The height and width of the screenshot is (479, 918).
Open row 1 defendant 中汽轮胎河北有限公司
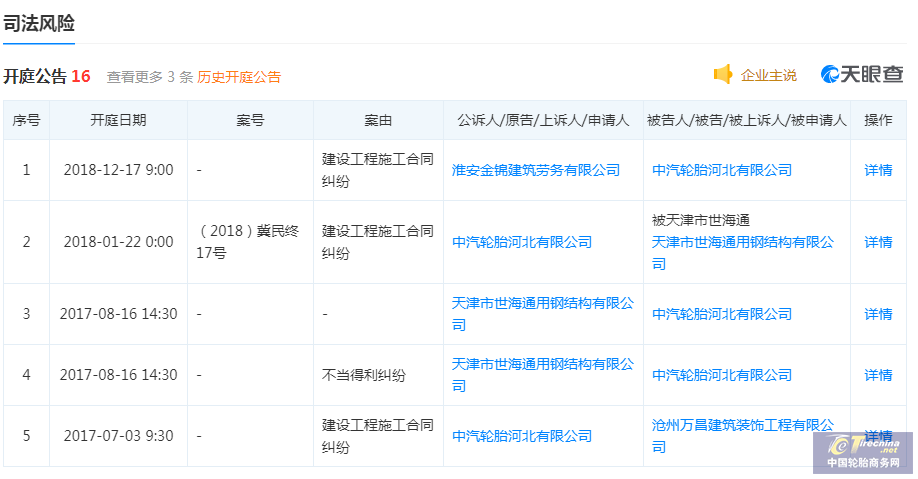[722, 170]
